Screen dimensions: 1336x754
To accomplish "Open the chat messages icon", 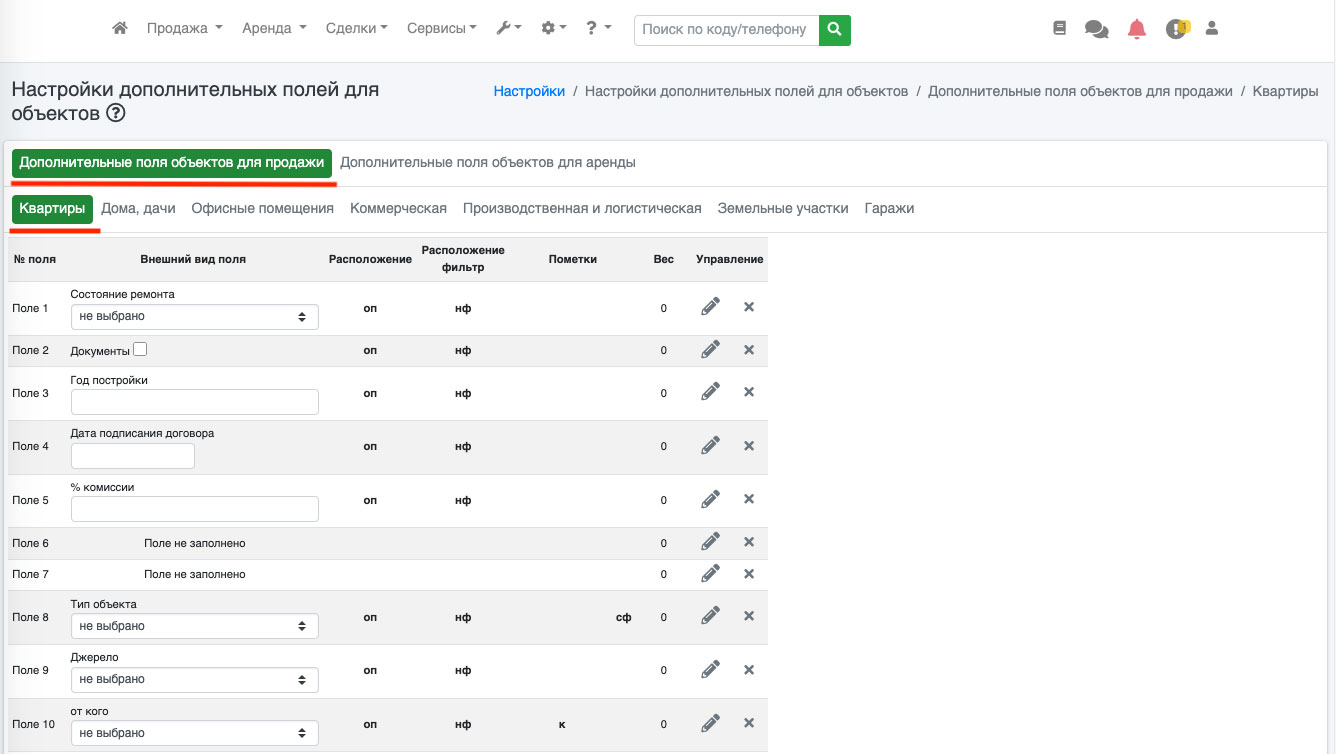I will coord(1096,29).
